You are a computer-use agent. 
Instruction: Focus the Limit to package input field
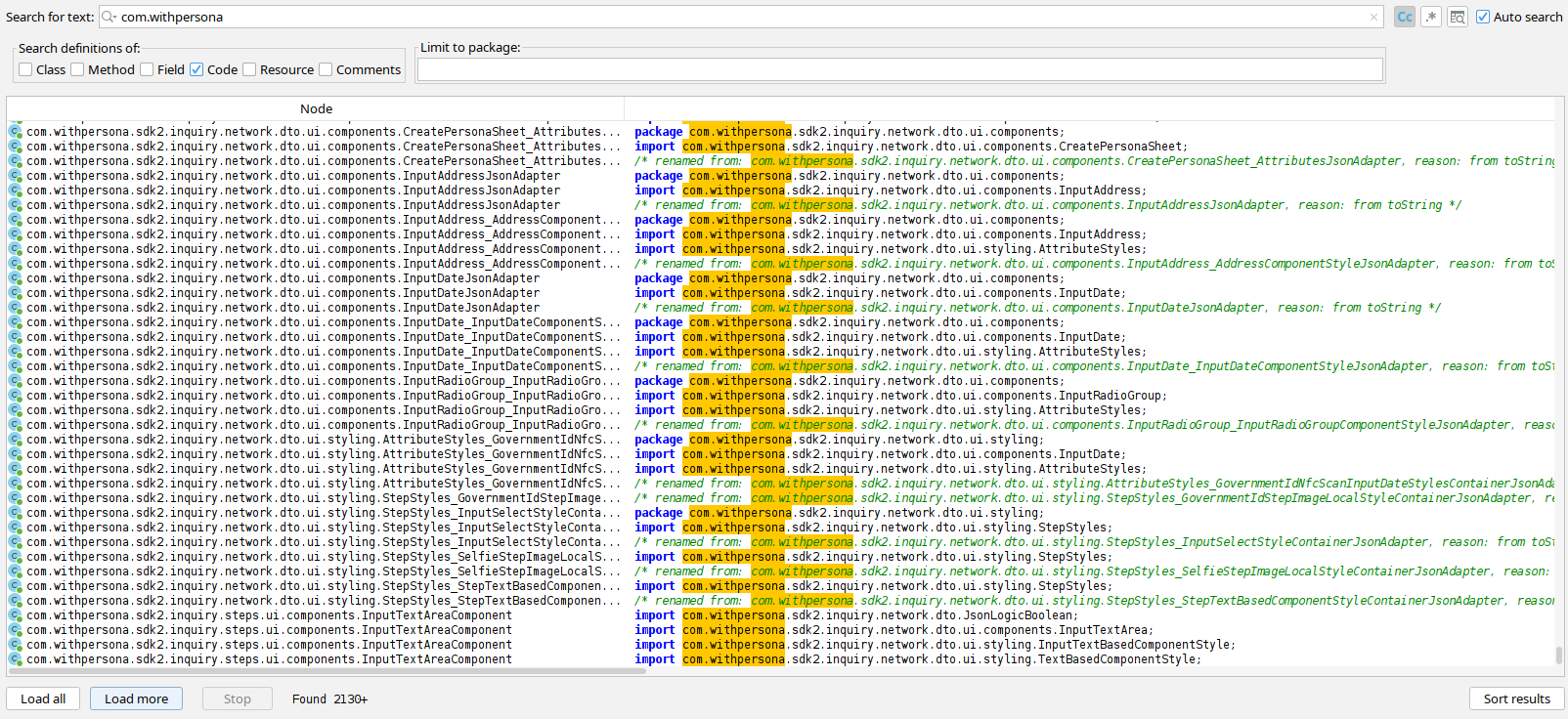pos(899,69)
